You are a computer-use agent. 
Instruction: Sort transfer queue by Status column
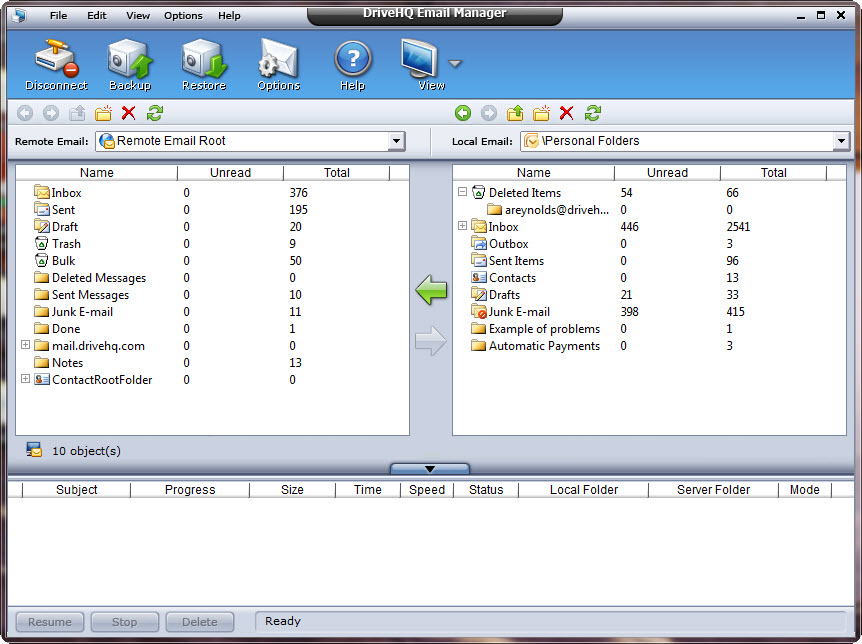(486, 489)
